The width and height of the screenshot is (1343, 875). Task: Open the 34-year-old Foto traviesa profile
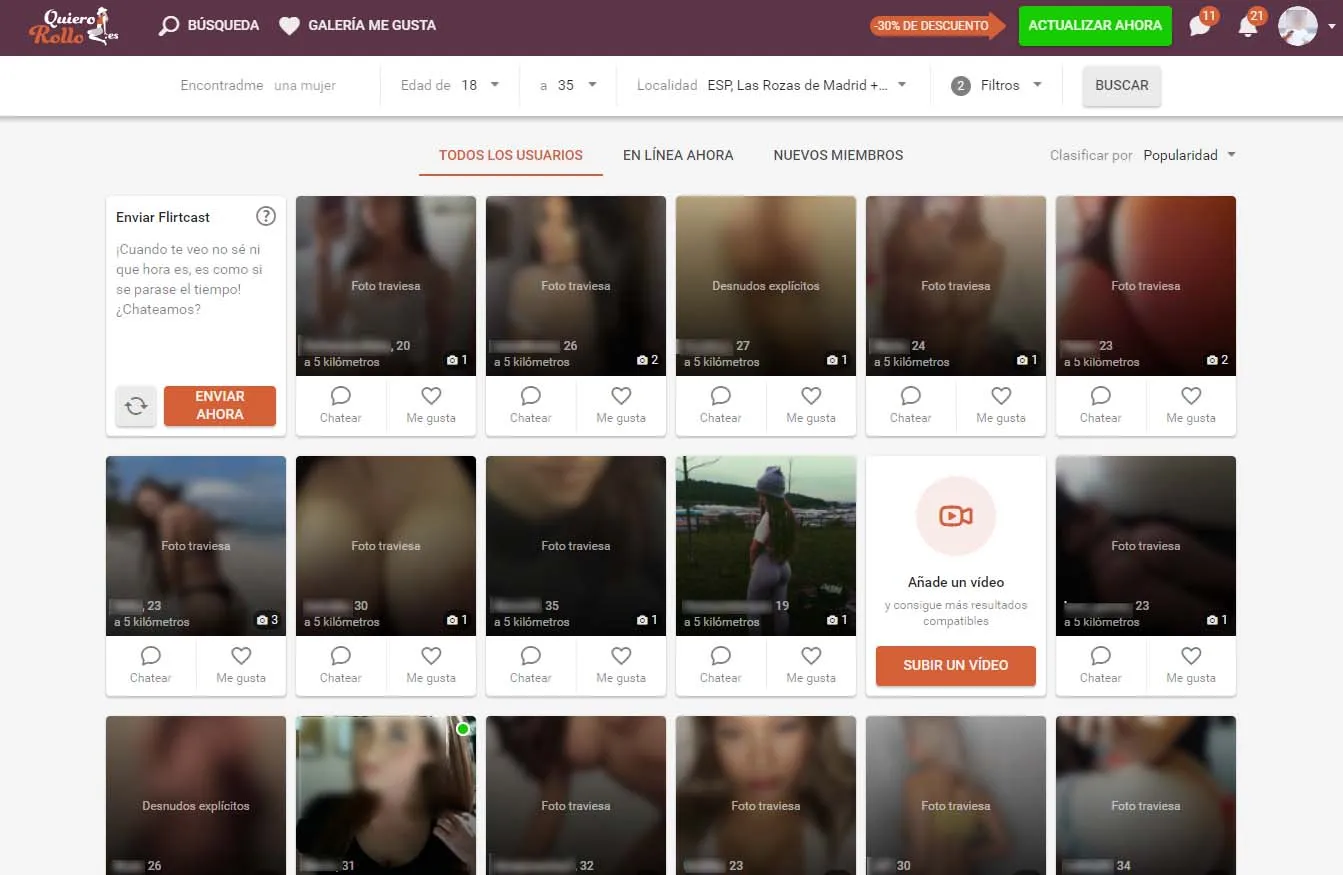pos(1146,795)
